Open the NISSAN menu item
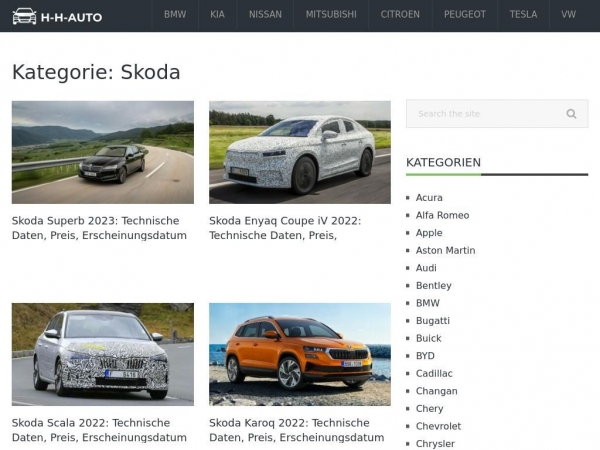This screenshot has height=450, width=600. (x=265, y=15)
